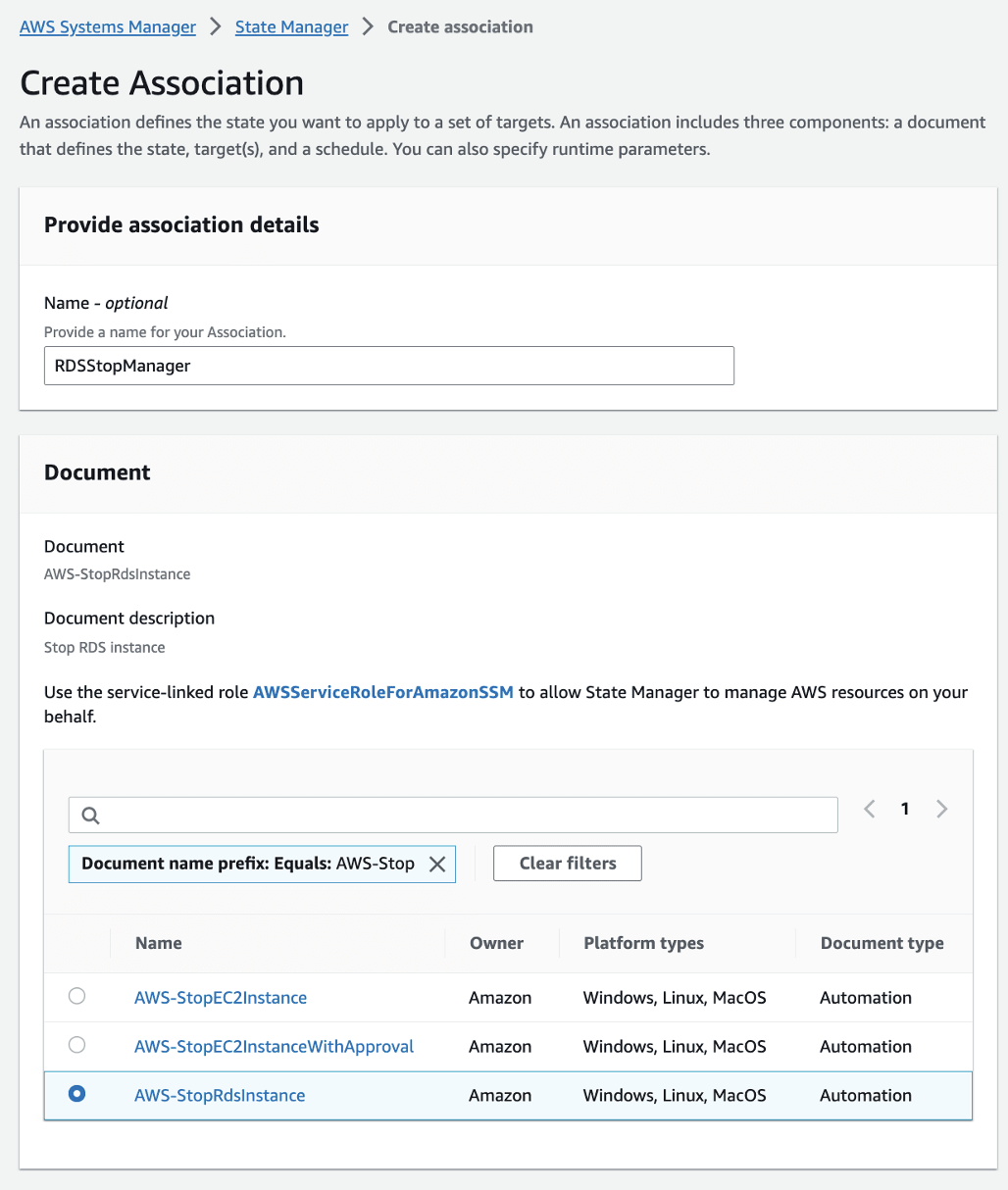Go to State Manager breadcrumb
Viewport: 1008px width, 1190px height.
click(x=291, y=27)
